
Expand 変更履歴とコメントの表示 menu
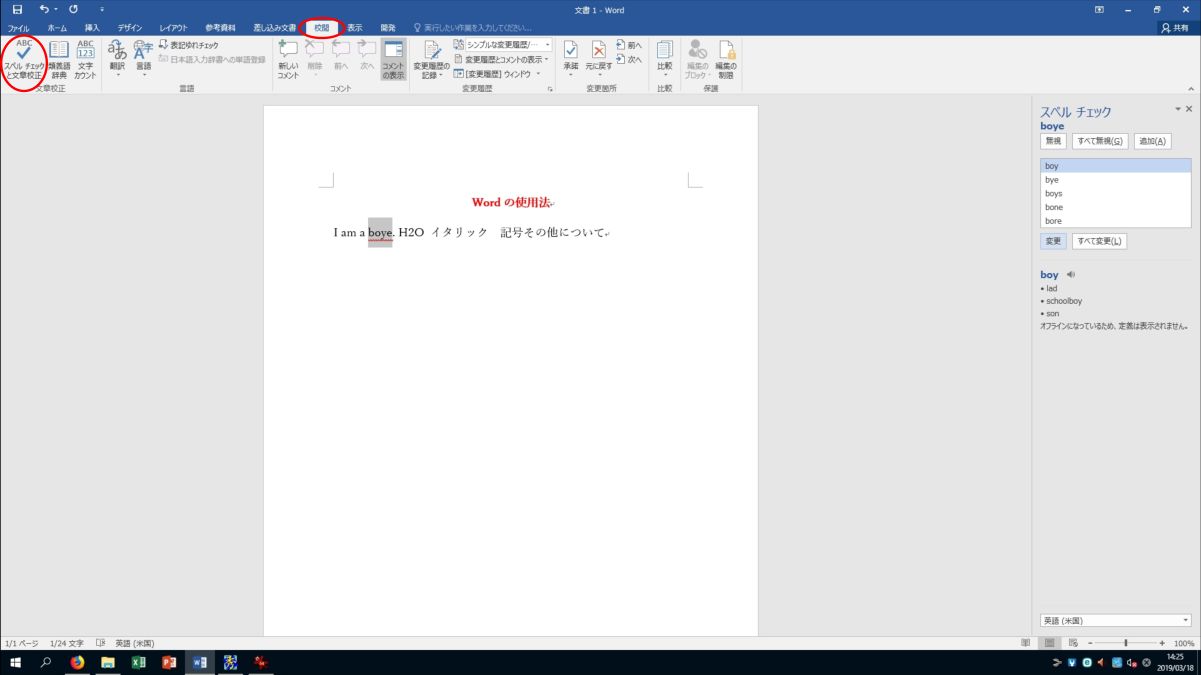coord(501,59)
